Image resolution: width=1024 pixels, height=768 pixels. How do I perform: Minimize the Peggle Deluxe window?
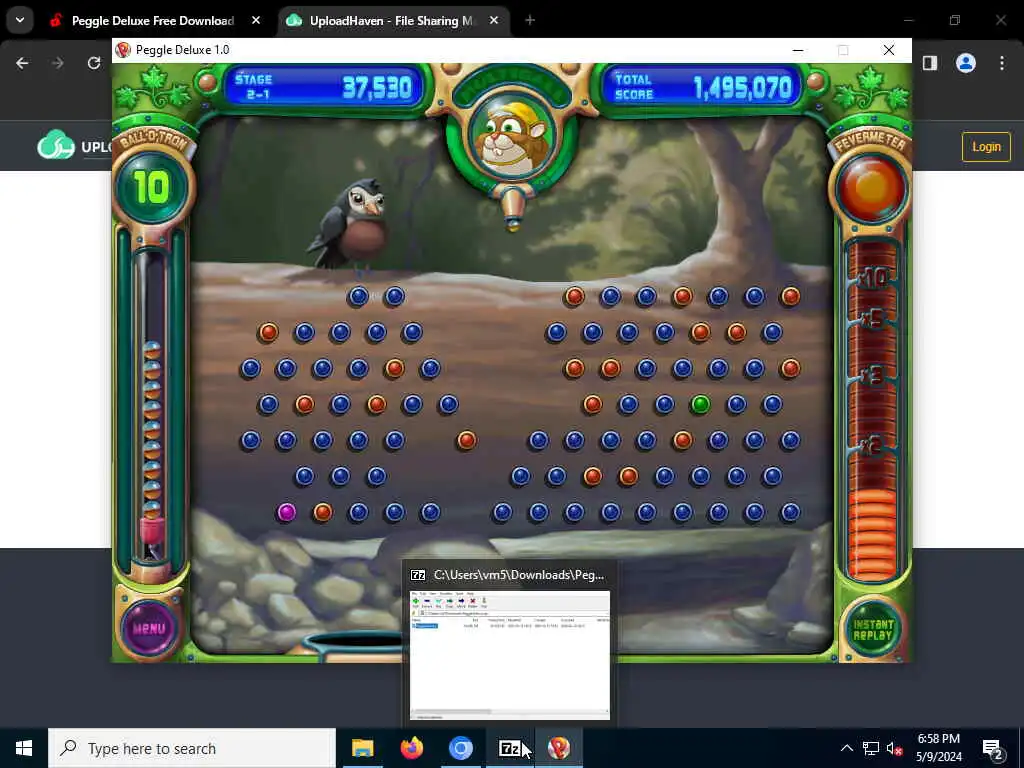797,50
